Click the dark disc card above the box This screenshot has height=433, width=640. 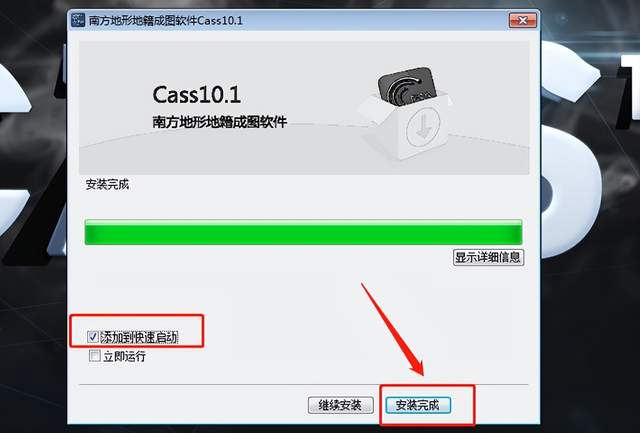coord(408,87)
